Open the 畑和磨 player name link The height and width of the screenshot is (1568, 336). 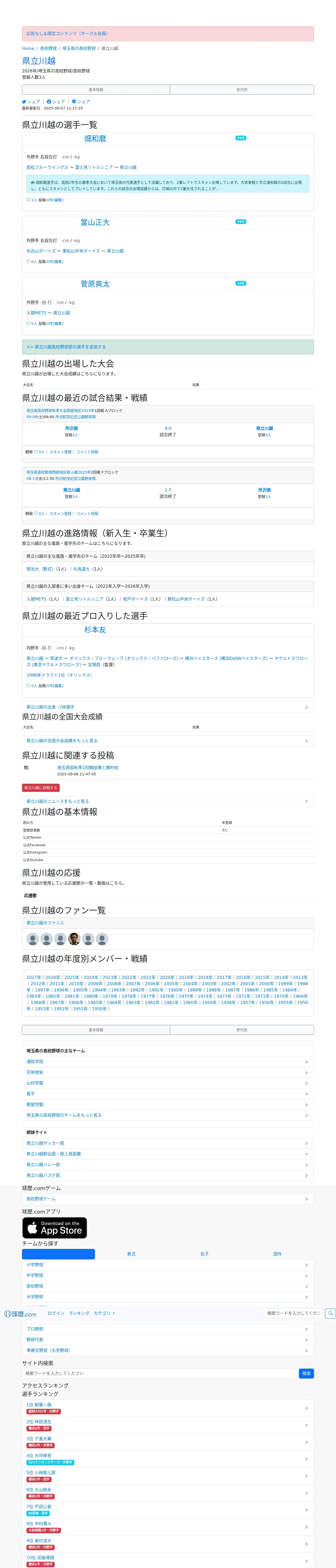tap(95, 139)
